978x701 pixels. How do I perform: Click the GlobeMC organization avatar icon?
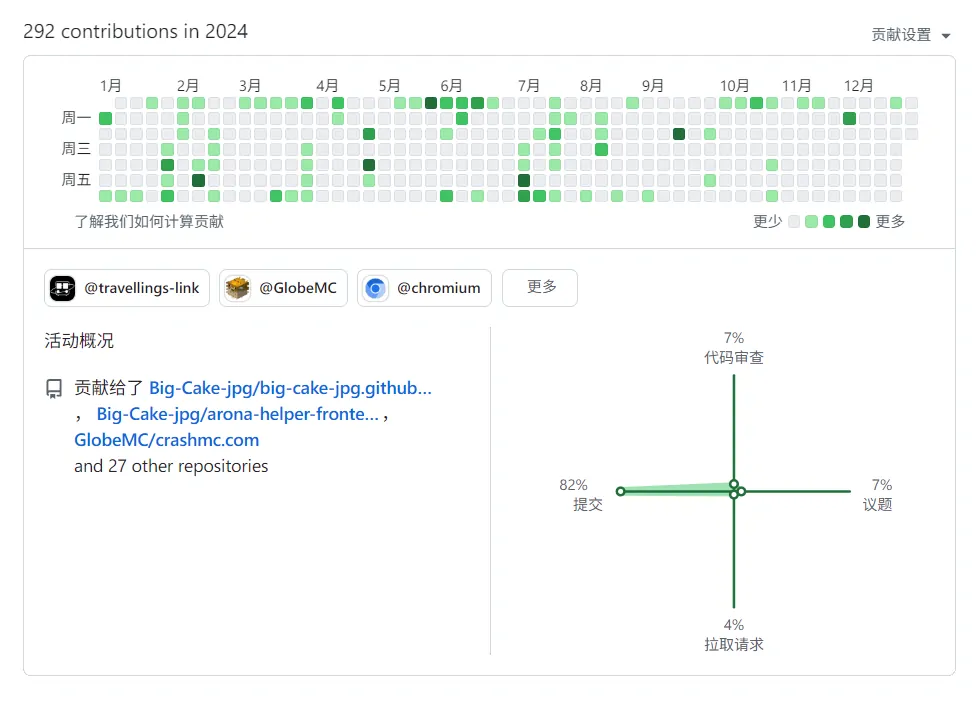tap(238, 288)
